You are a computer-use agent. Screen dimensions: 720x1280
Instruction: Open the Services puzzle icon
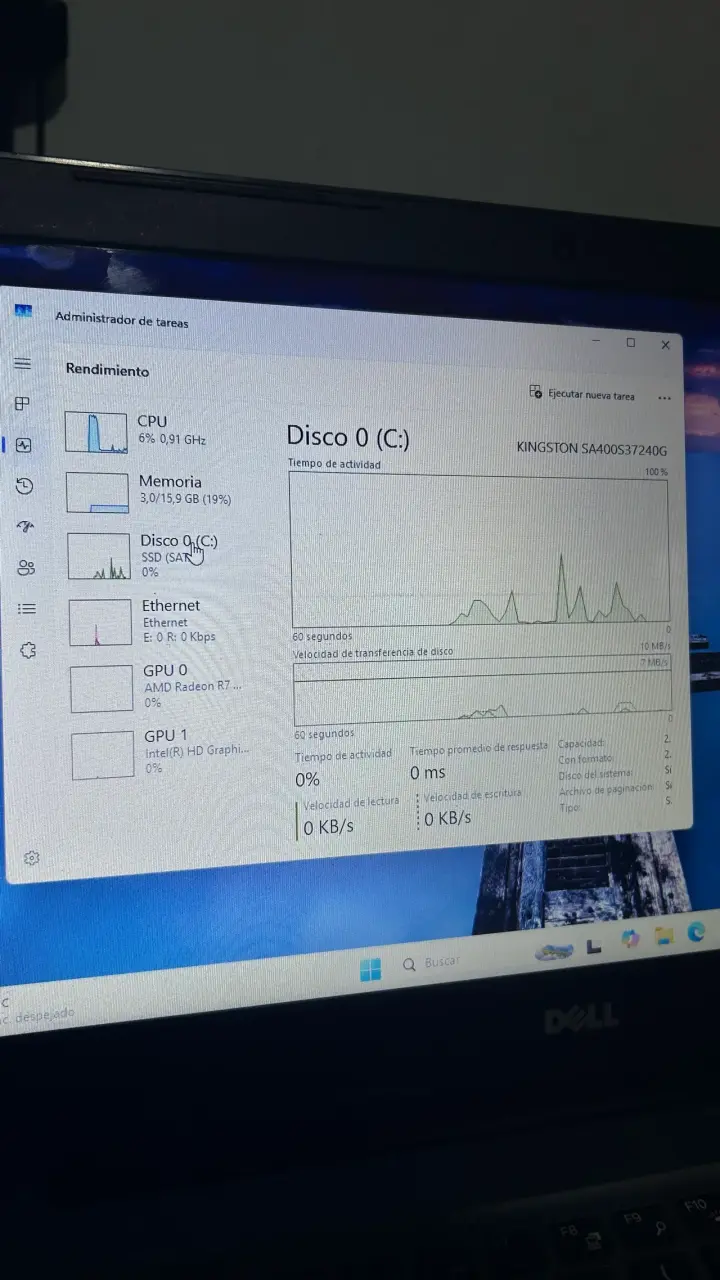(28, 650)
